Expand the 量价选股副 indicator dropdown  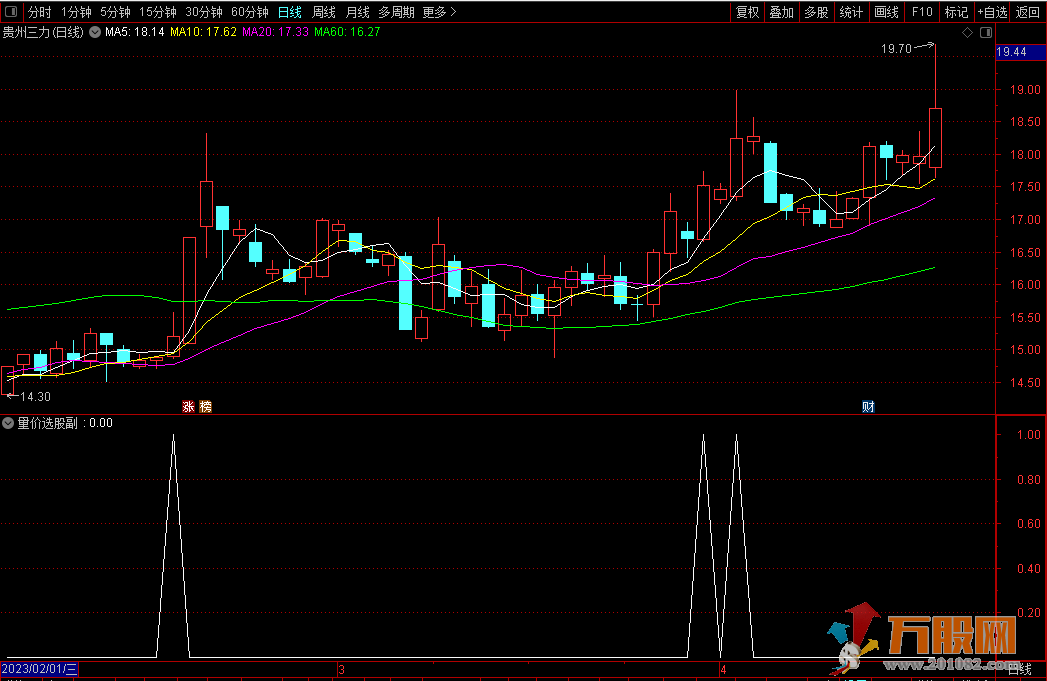coord(8,423)
